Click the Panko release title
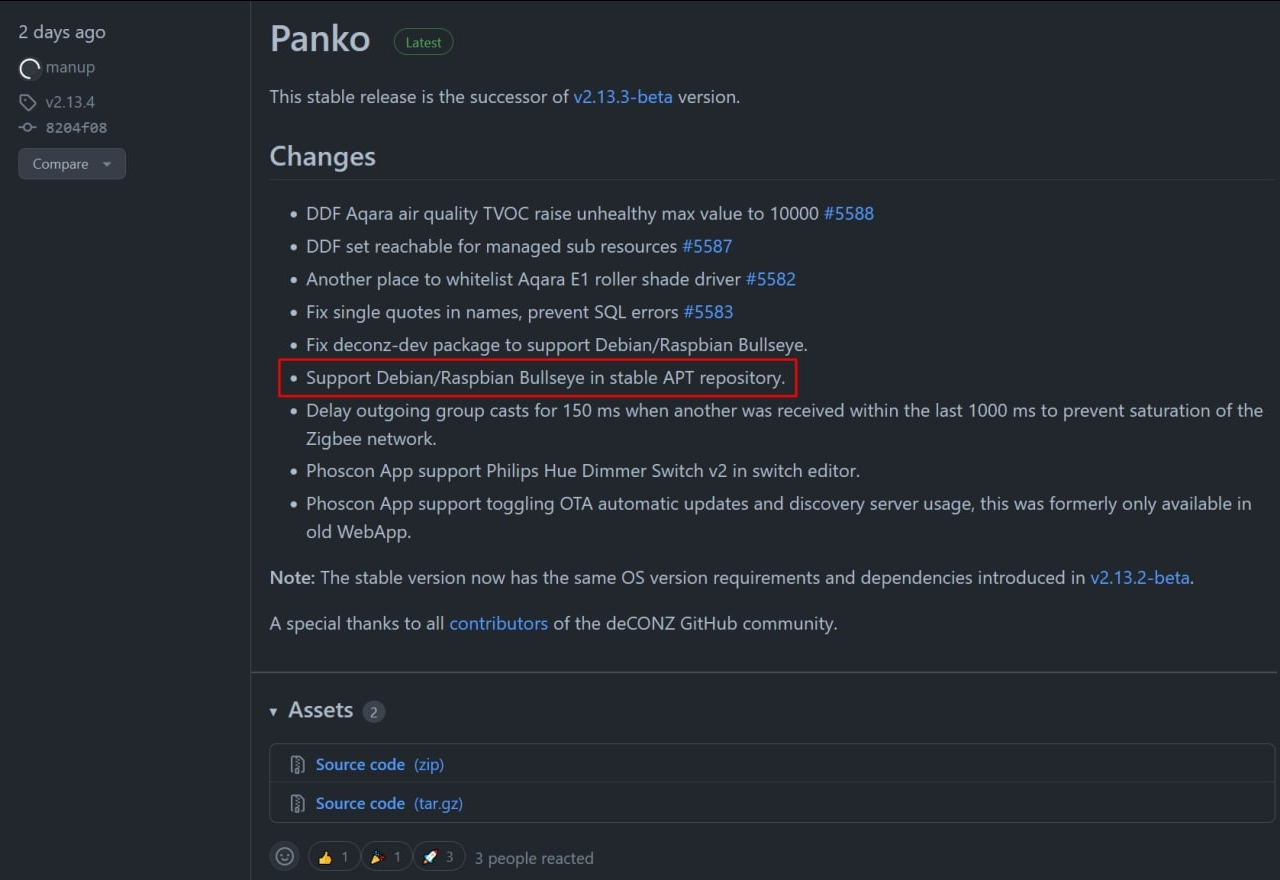This screenshot has height=880, width=1280. tap(320, 39)
